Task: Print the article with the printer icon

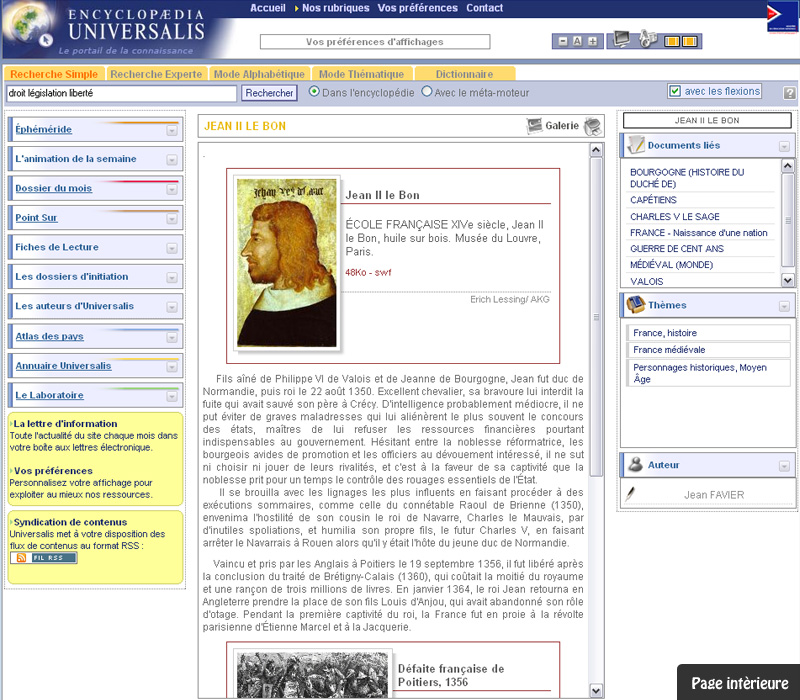Action: [x=593, y=126]
